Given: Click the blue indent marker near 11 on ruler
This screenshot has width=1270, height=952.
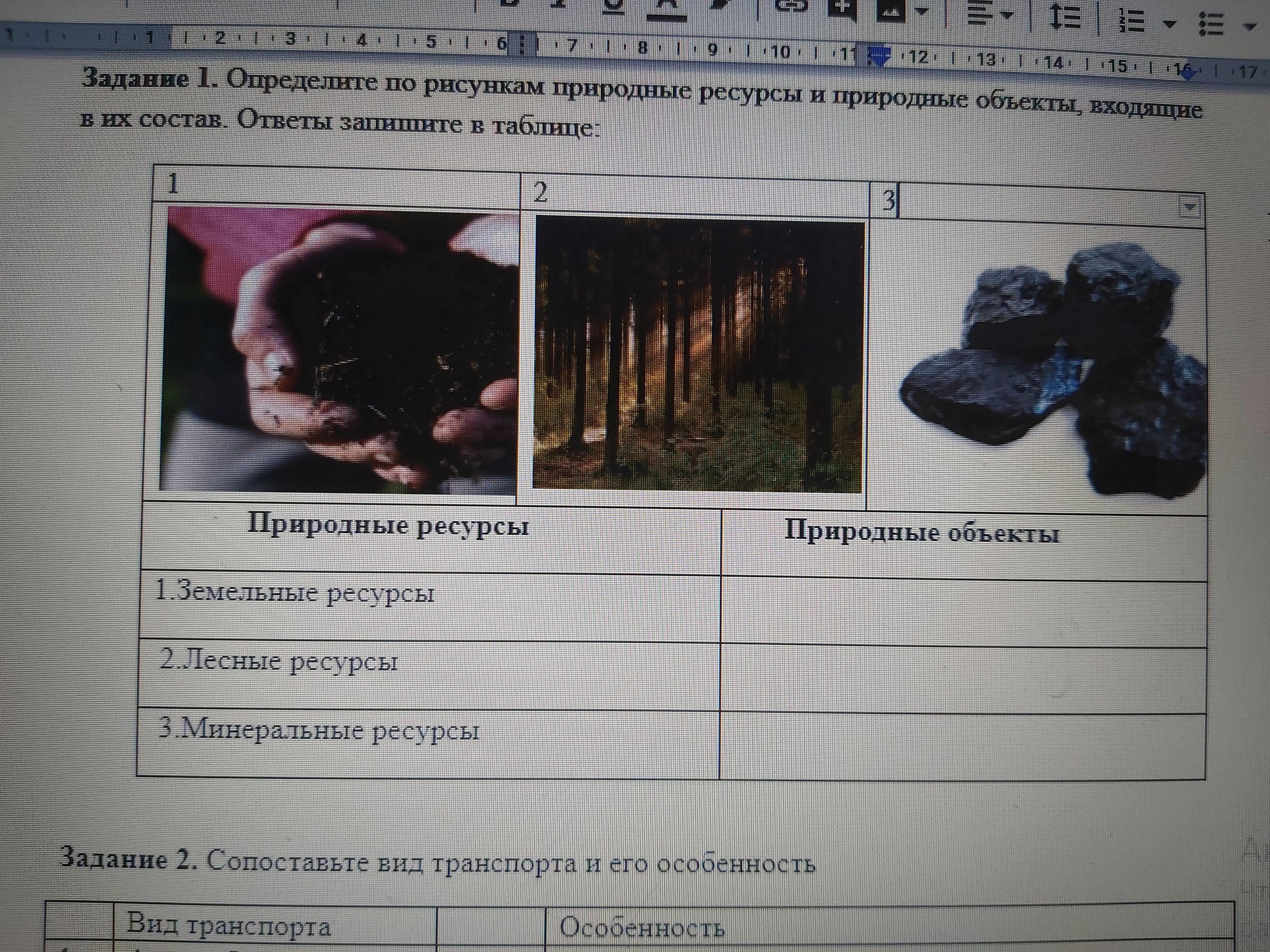Looking at the screenshot, I should click(x=880, y=56).
